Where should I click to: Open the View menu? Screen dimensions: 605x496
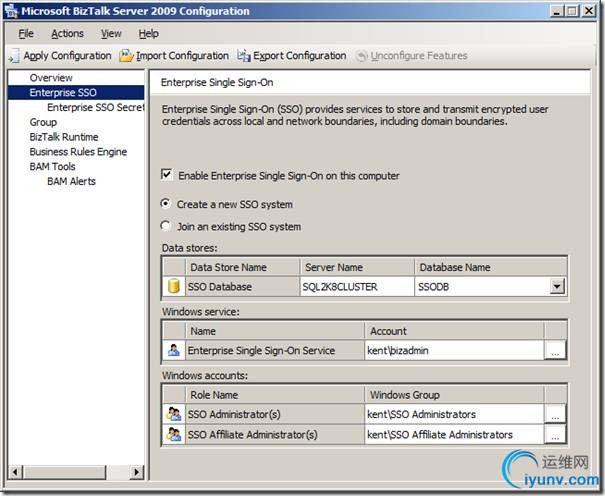(111, 34)
